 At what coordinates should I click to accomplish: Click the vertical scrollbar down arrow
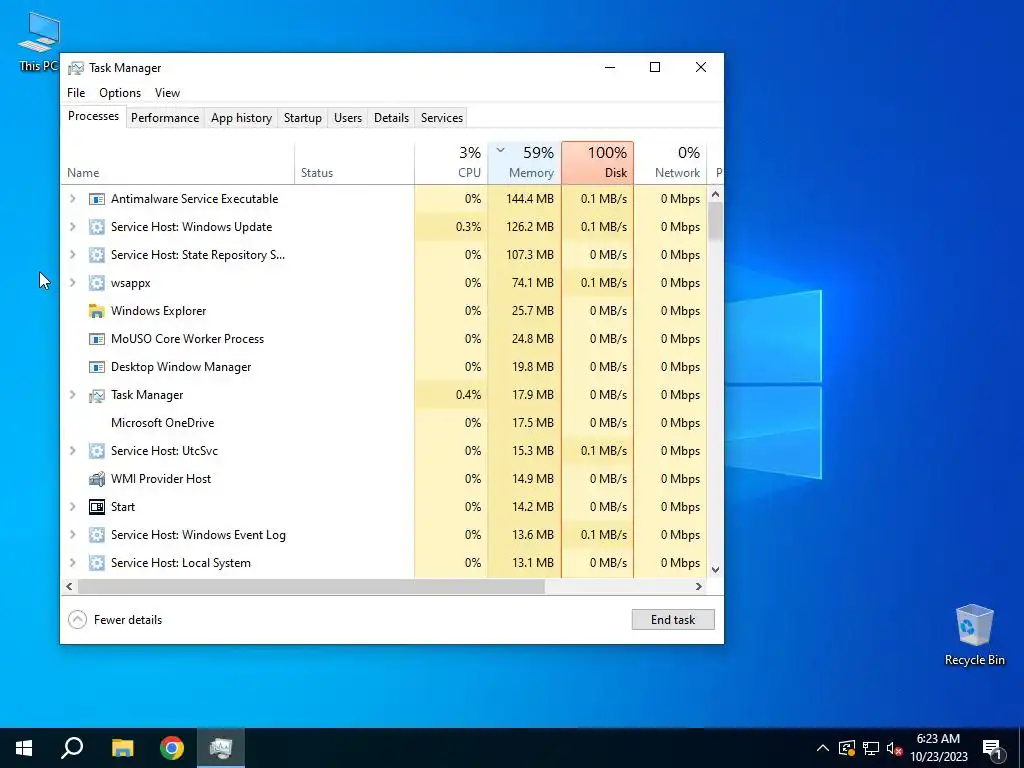click(715, 569)
